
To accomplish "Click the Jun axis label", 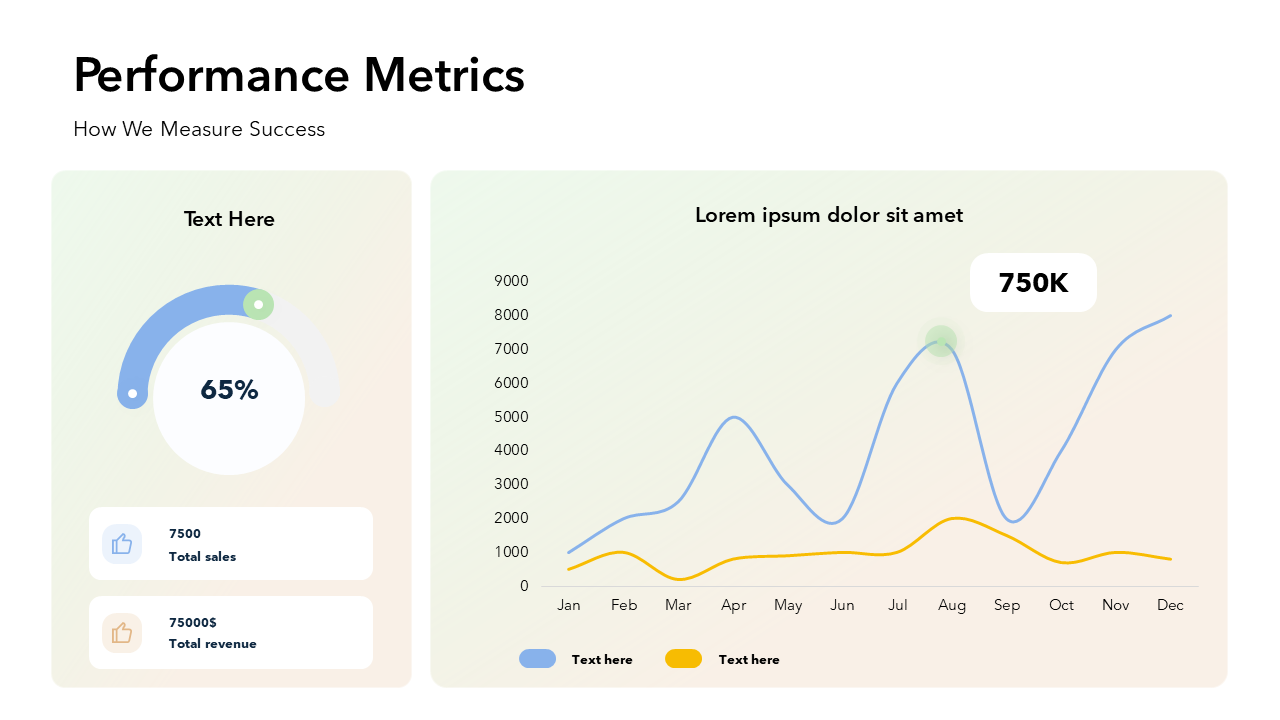I will pos(843,605).
